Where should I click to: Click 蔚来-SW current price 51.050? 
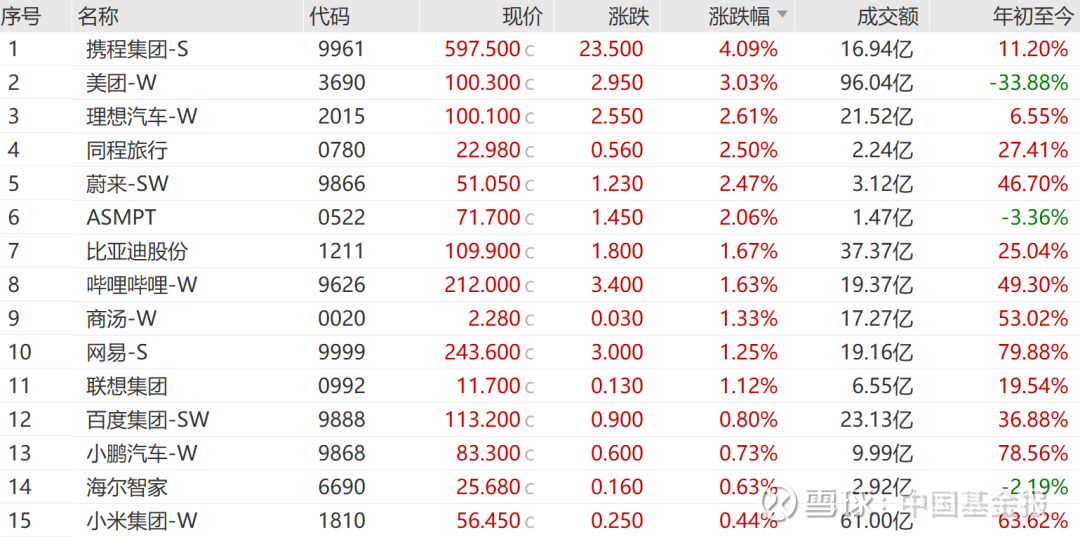coord(482,184)
